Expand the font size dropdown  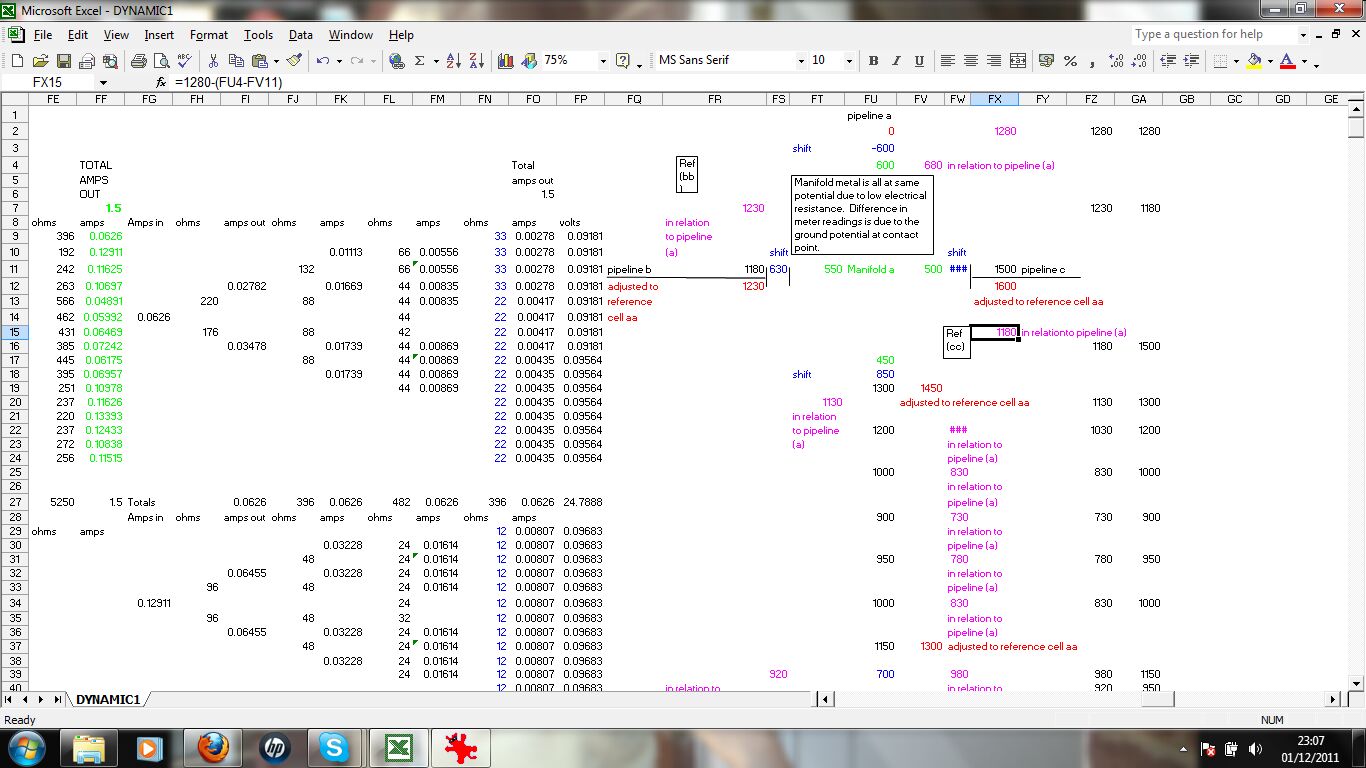[x=849, y=61]
